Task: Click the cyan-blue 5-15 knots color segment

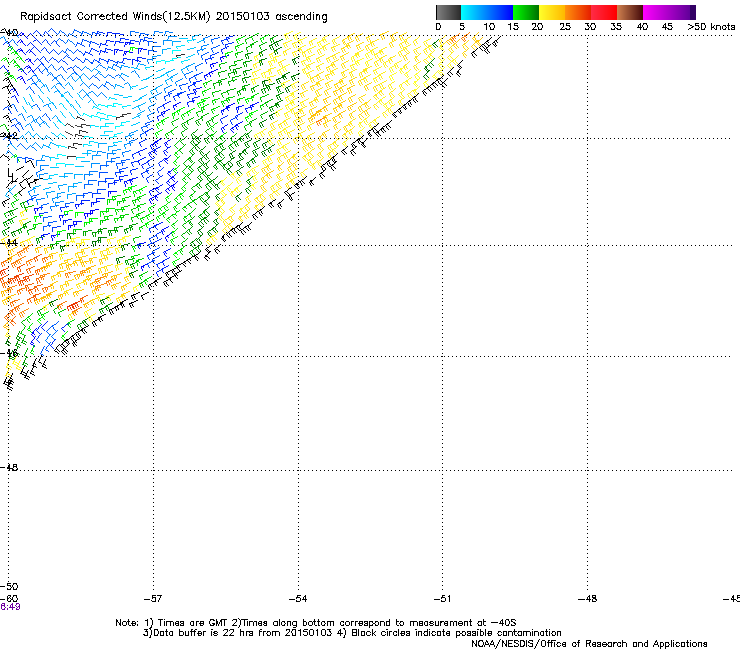Action: pos(487,12)
